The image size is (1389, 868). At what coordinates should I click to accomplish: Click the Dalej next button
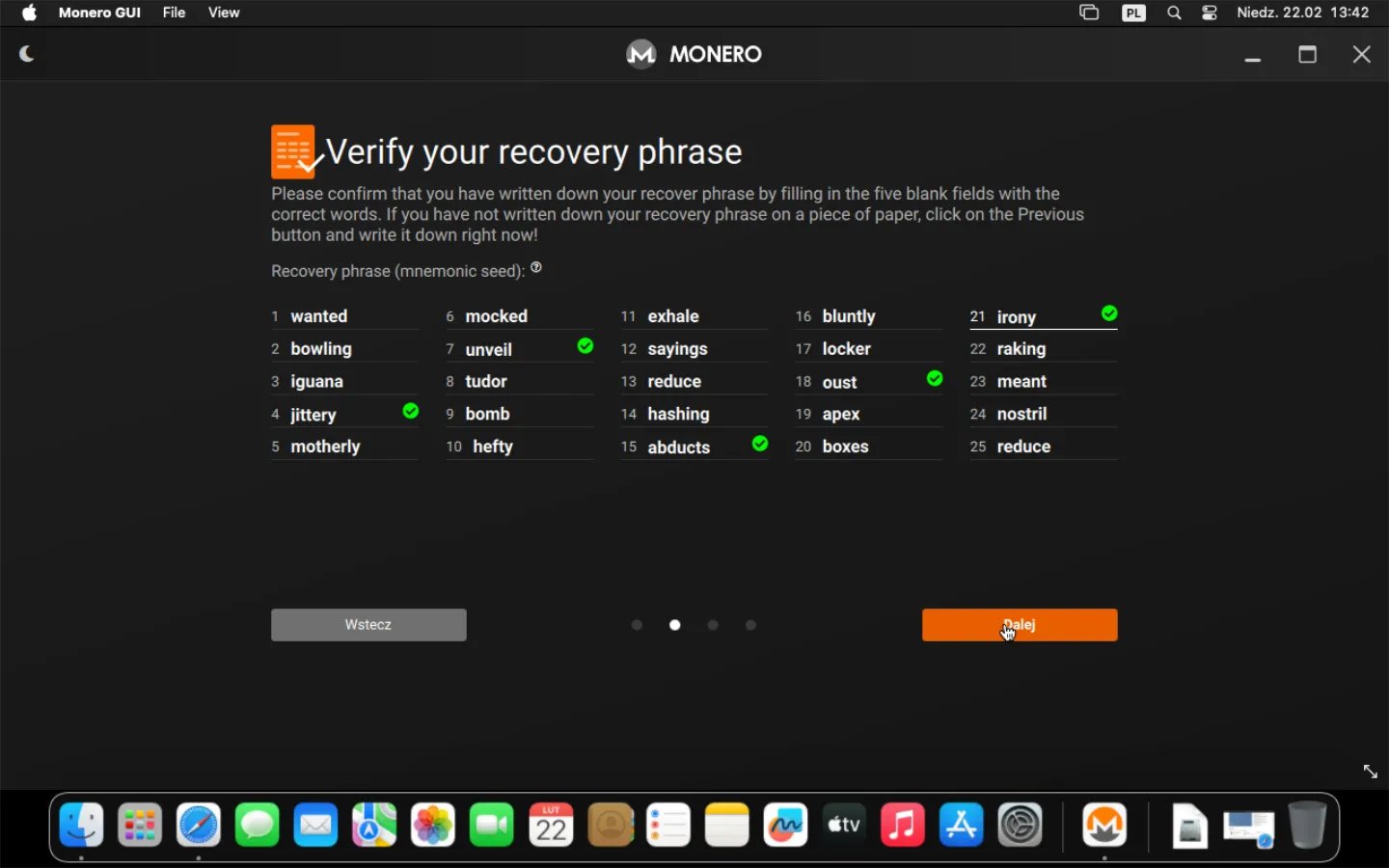coord(1020,625)
